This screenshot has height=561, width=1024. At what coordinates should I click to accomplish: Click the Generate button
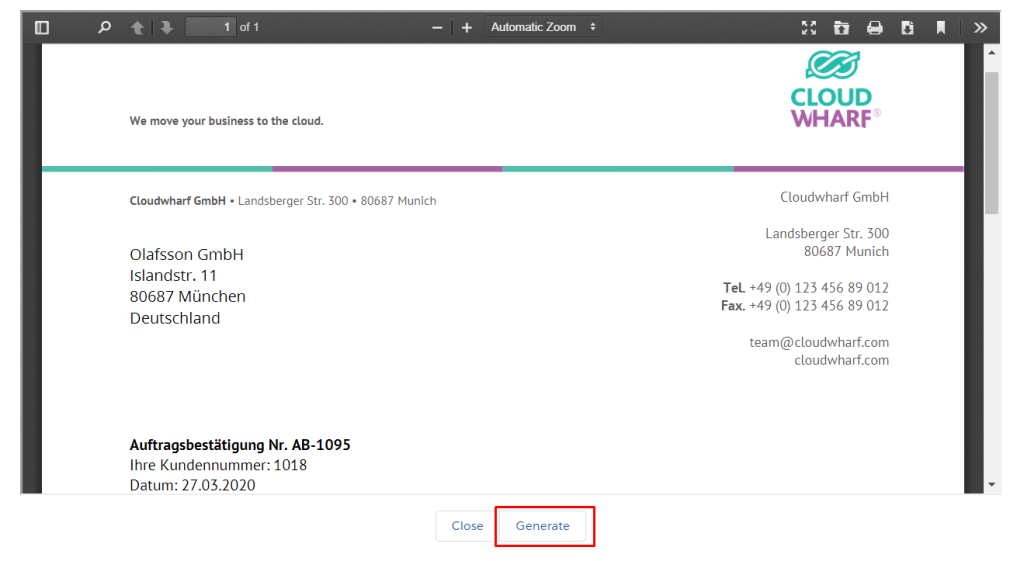coord(543,526)
